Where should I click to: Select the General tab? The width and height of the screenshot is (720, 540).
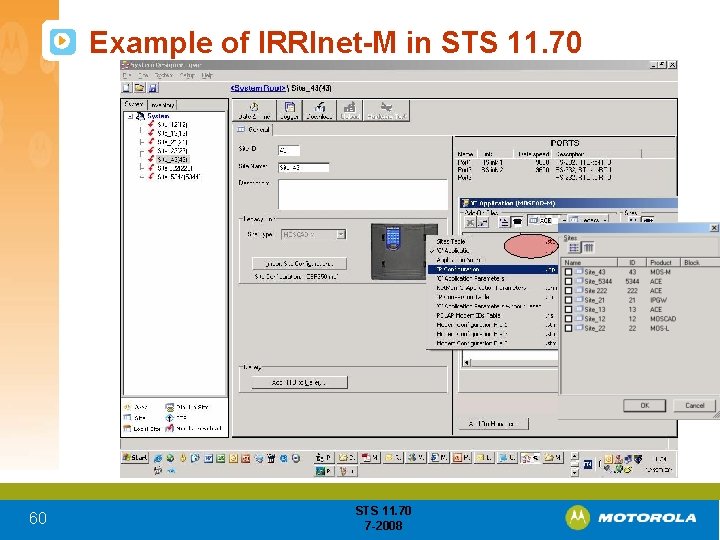point(253,129)
